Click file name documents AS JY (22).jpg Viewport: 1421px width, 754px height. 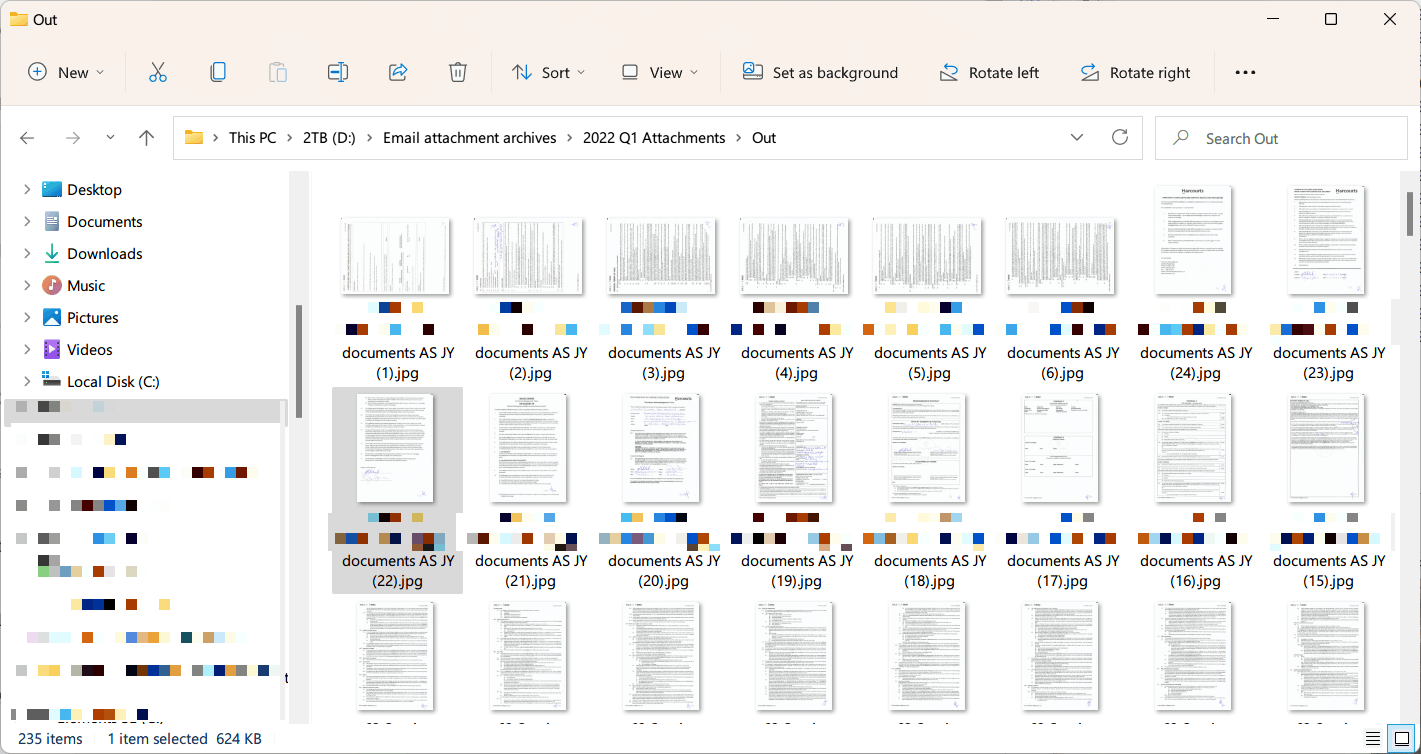click(398, 571)
